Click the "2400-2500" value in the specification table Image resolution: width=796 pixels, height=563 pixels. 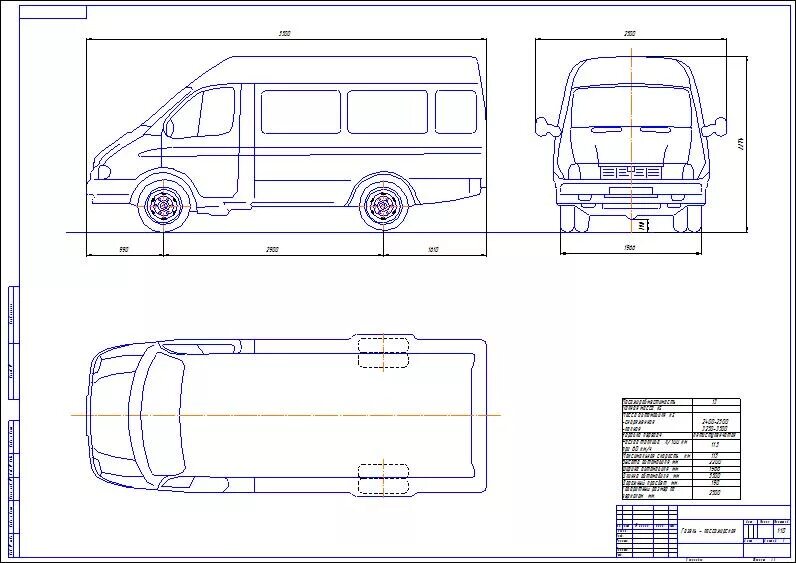pyautogui.click(x=715, y=421)
